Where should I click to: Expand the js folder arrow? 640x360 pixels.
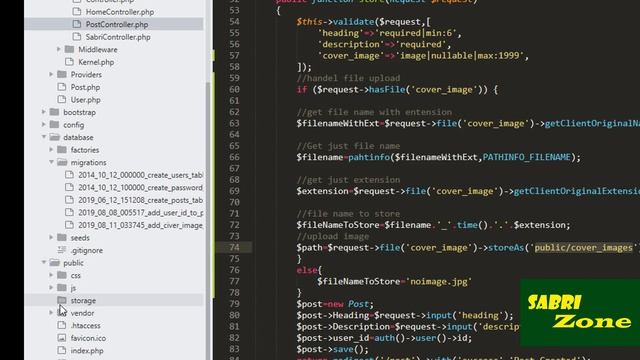51,288
